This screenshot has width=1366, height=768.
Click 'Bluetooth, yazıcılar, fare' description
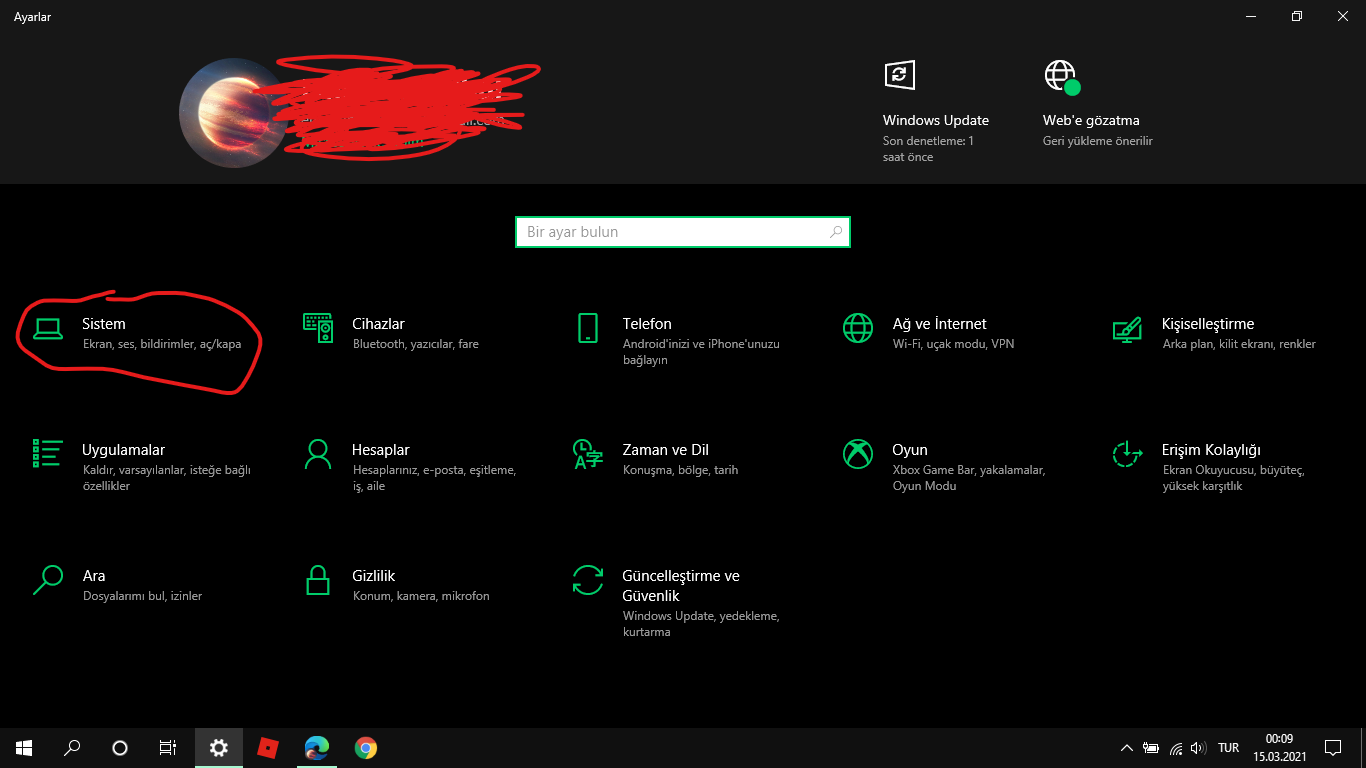[x=416, y=344]
